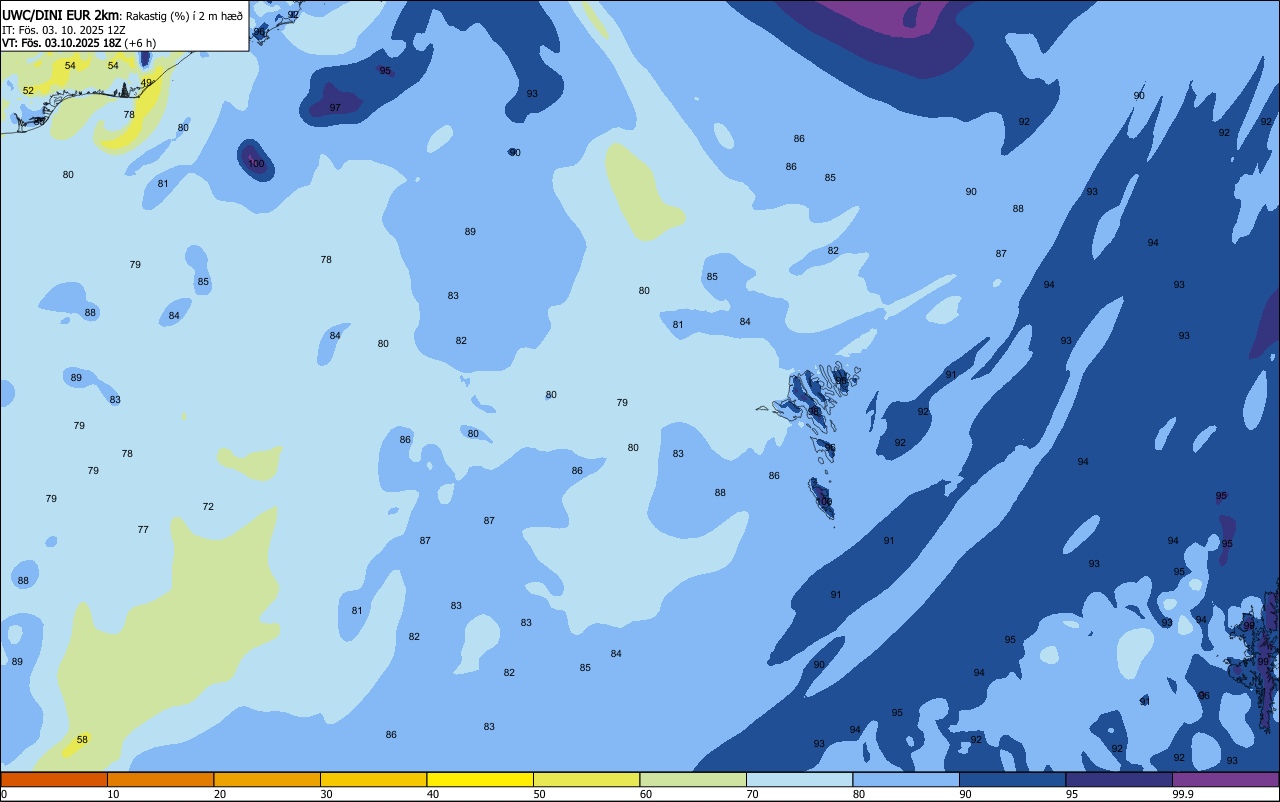Select the orange 10–20 legend color segment
The height and width of the screenshot is (802, 1280).
pyautogui.click(x=160, y=779)
